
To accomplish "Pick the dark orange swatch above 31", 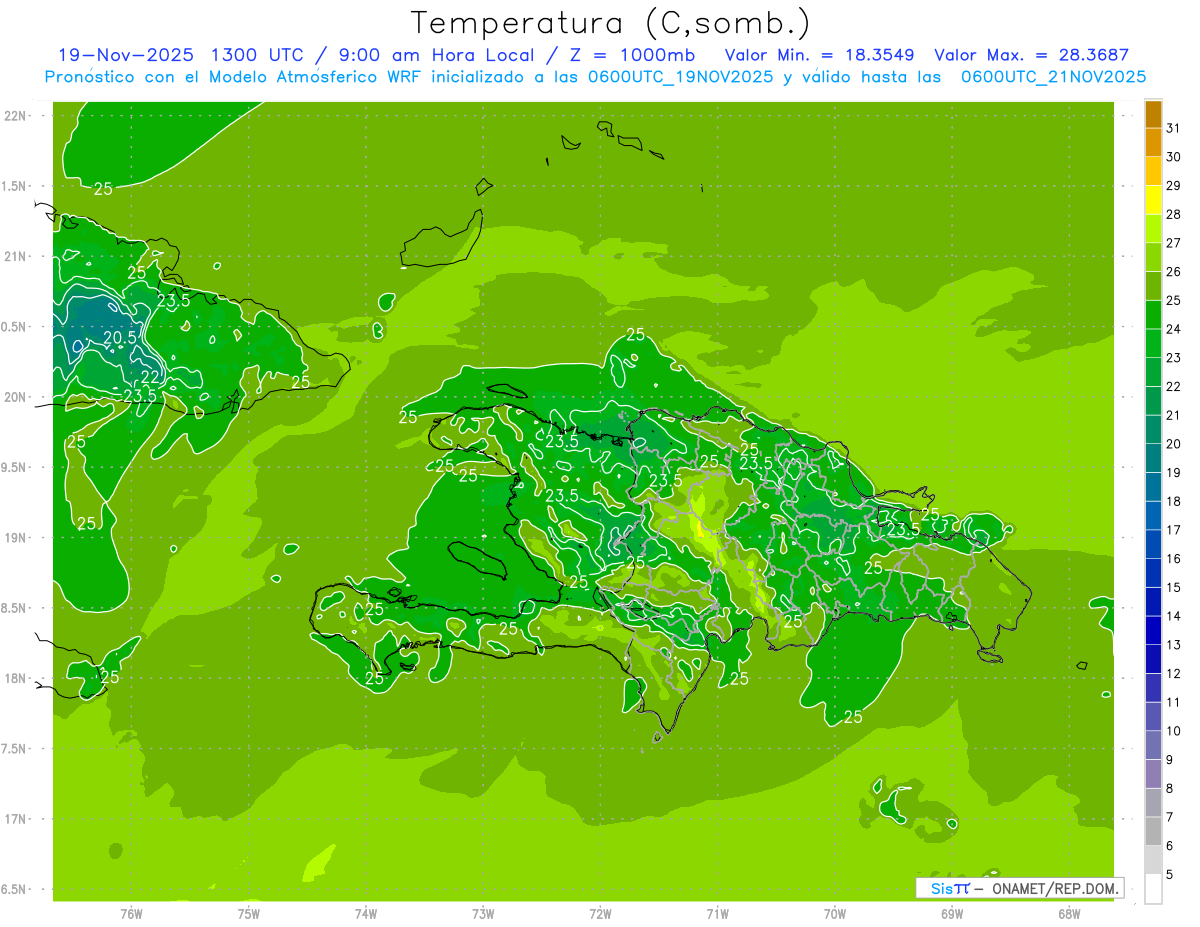I will (x=1153, y=114).
